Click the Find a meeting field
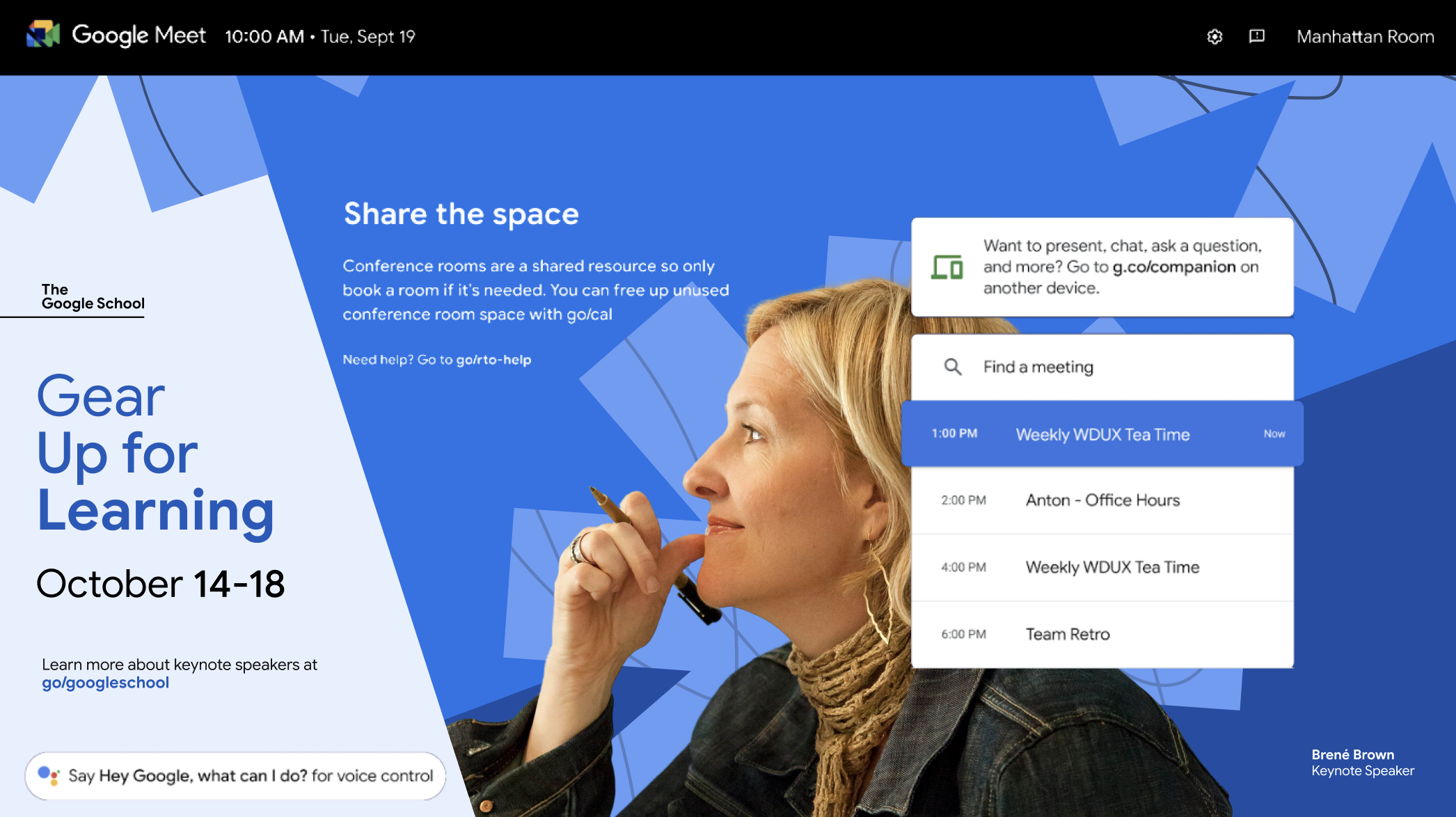 [x=1102, y=367]
